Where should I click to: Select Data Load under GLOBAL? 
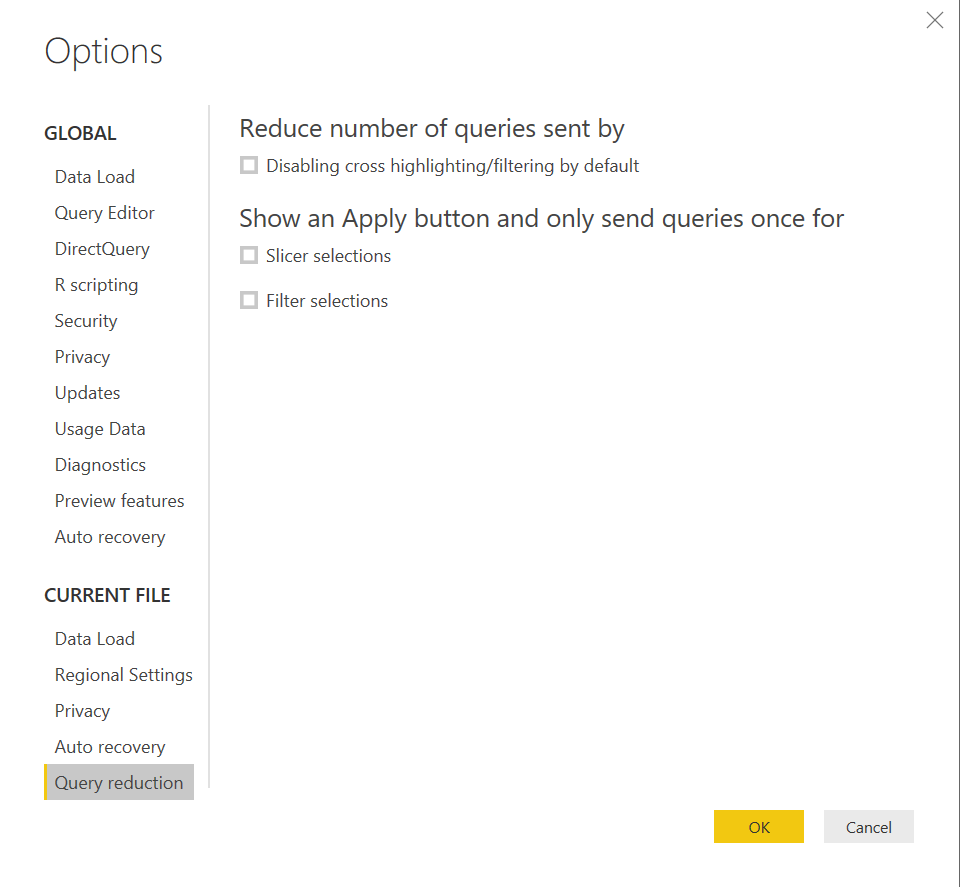pos(94,176)
